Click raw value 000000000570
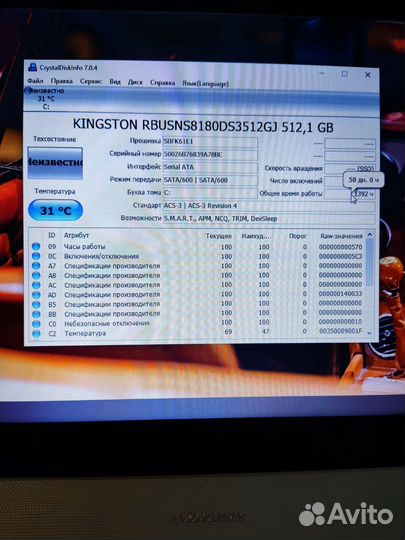This screenshot has width=405, height=540. coord(340,247)
